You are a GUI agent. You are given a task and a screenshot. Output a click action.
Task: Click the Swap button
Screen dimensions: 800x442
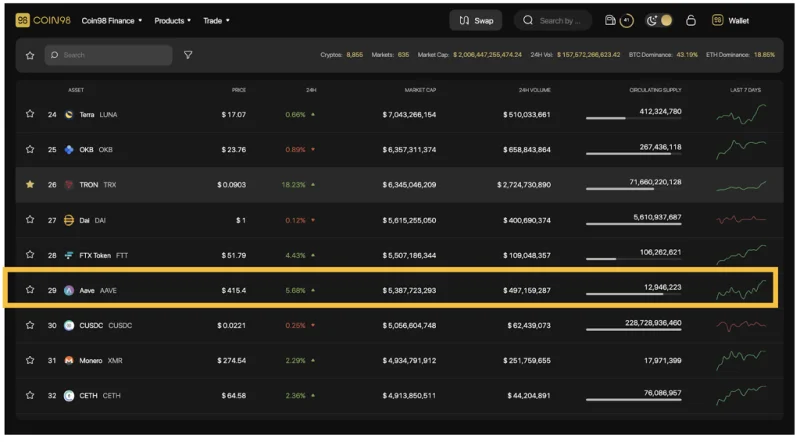click(x=476, y=20)
